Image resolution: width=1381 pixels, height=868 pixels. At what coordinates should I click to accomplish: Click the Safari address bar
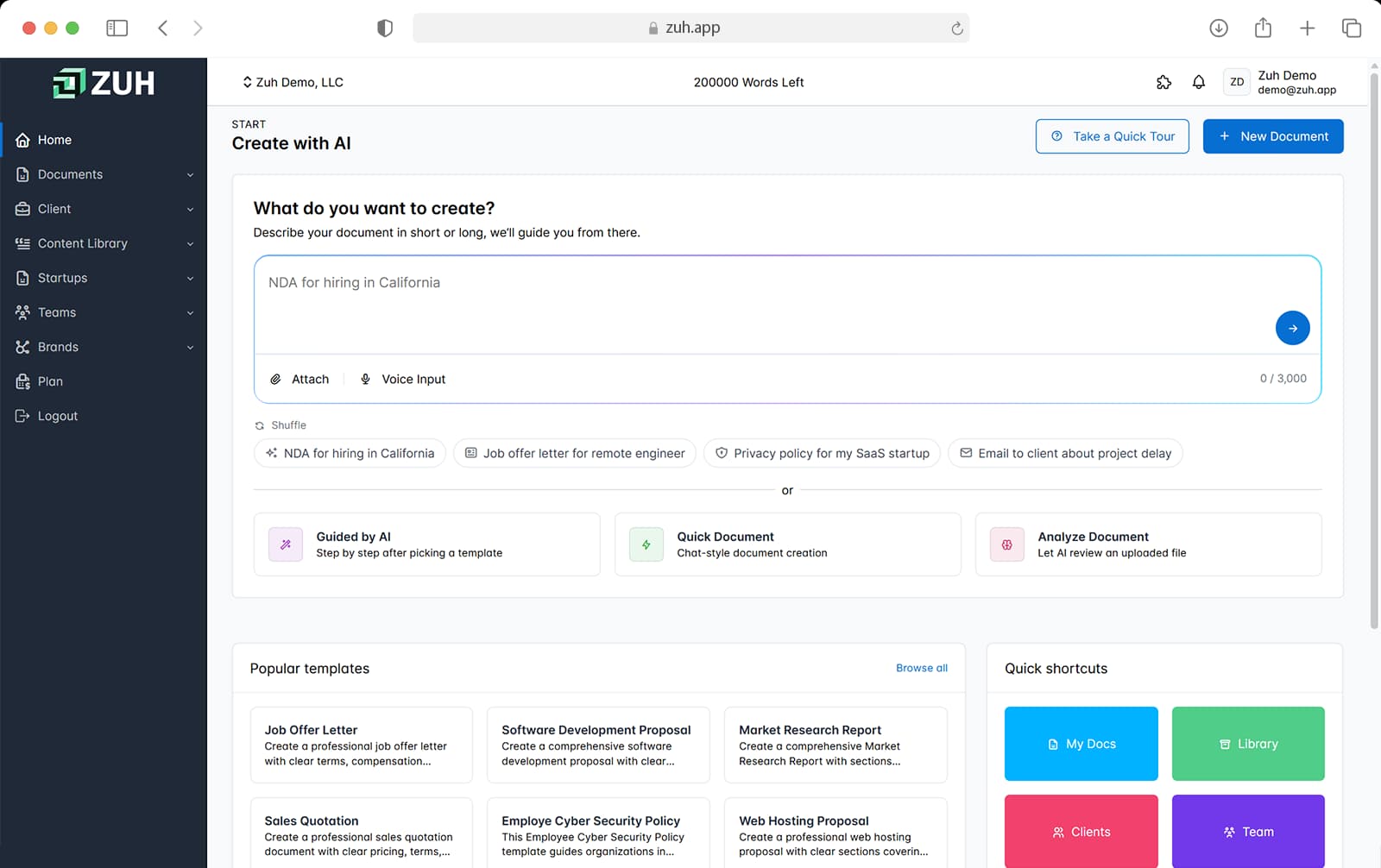click(690, 28)
